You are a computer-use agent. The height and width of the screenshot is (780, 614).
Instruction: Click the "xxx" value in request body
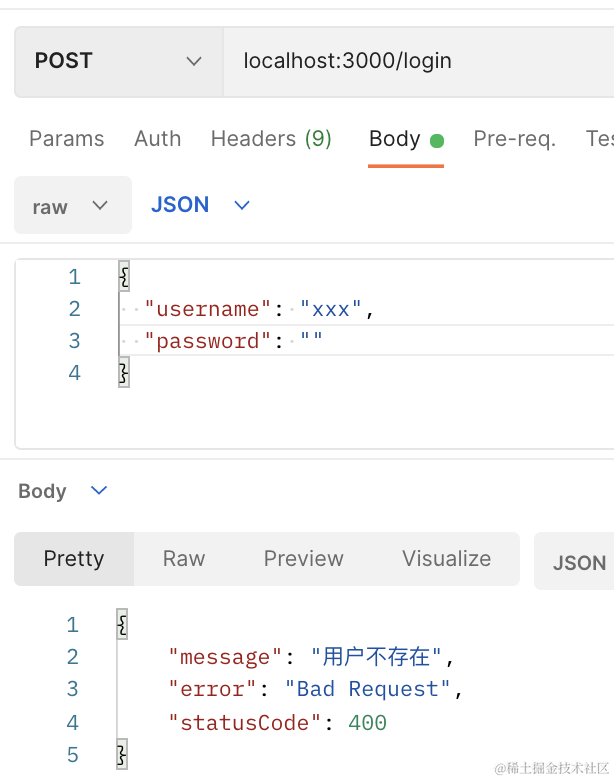pos(330,309)
